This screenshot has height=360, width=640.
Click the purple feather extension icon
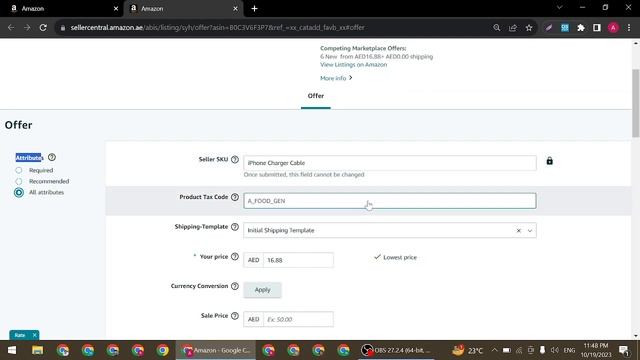click(549, 28)
